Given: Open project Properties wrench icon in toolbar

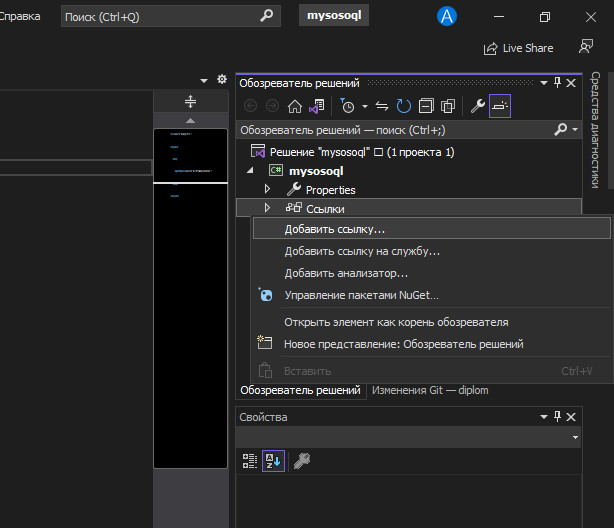Looking at the screenshot, I should pyautogui.click(x=477, y=106).
